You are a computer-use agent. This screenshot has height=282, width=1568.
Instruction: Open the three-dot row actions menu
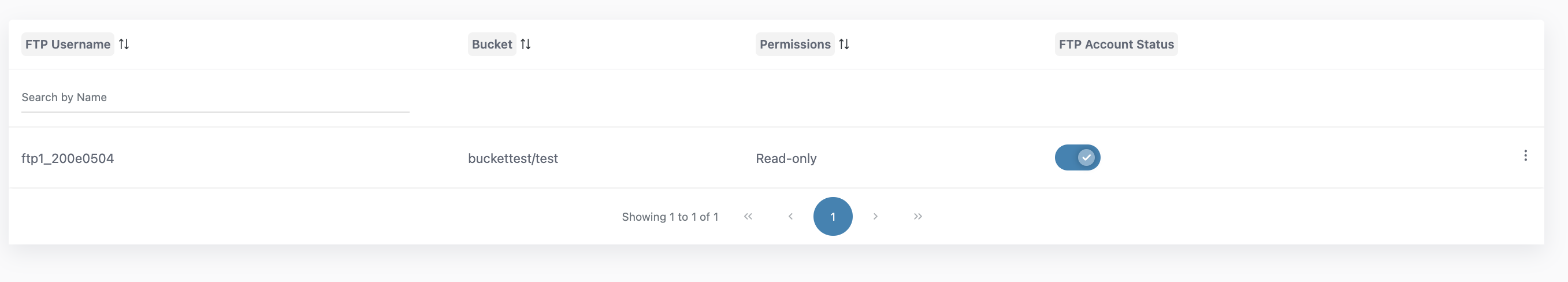tap(1525, 156)
